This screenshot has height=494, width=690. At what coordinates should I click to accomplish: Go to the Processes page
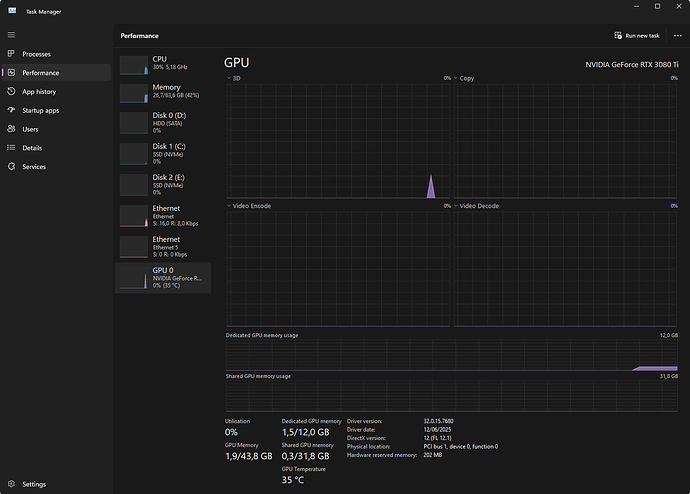(x=56, y=54)
